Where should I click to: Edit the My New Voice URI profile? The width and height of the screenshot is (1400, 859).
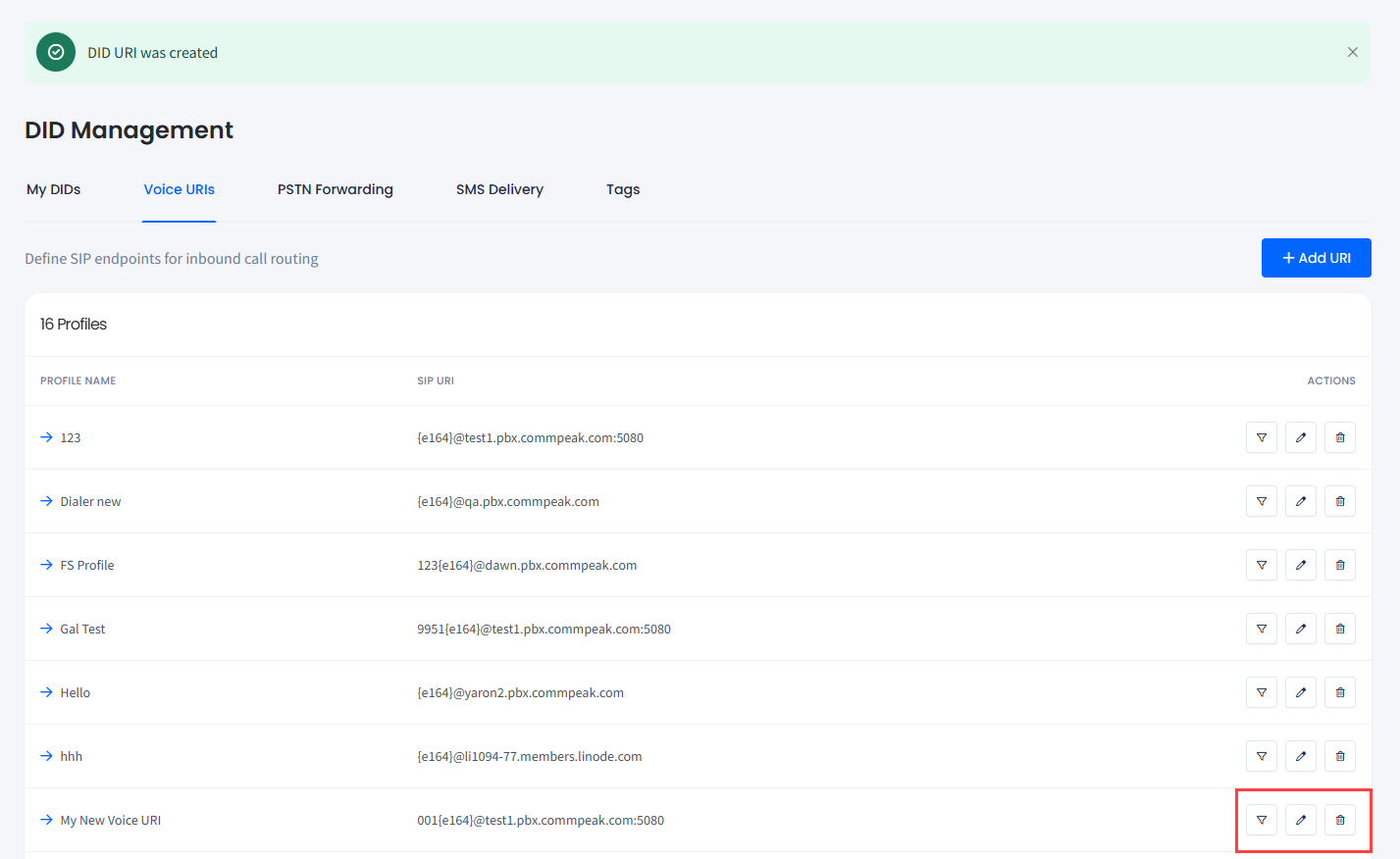tap(1301, 820)
